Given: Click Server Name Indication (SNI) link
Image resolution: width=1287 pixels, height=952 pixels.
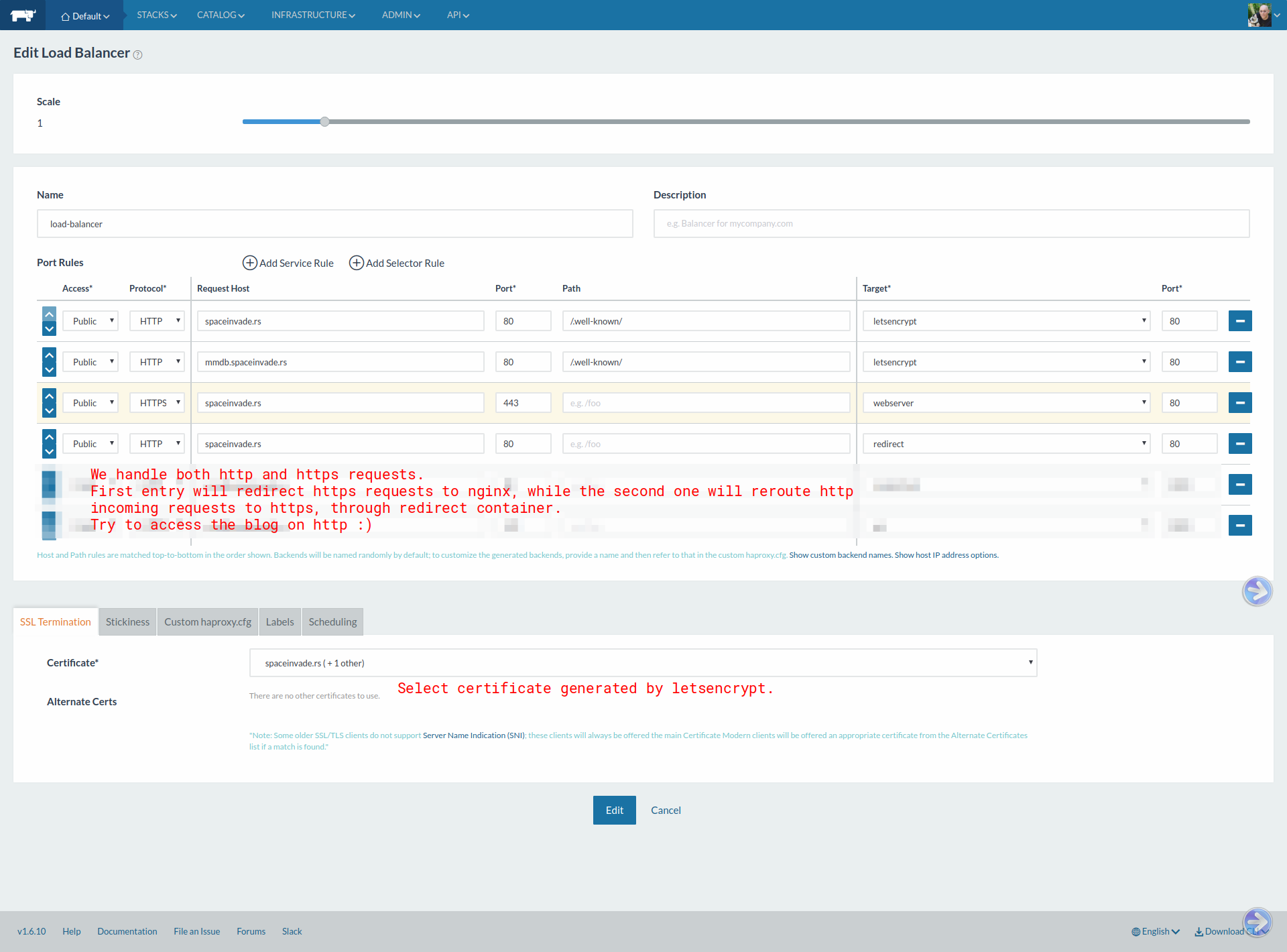Looking at the screenshot, I should tap(474, 735).
